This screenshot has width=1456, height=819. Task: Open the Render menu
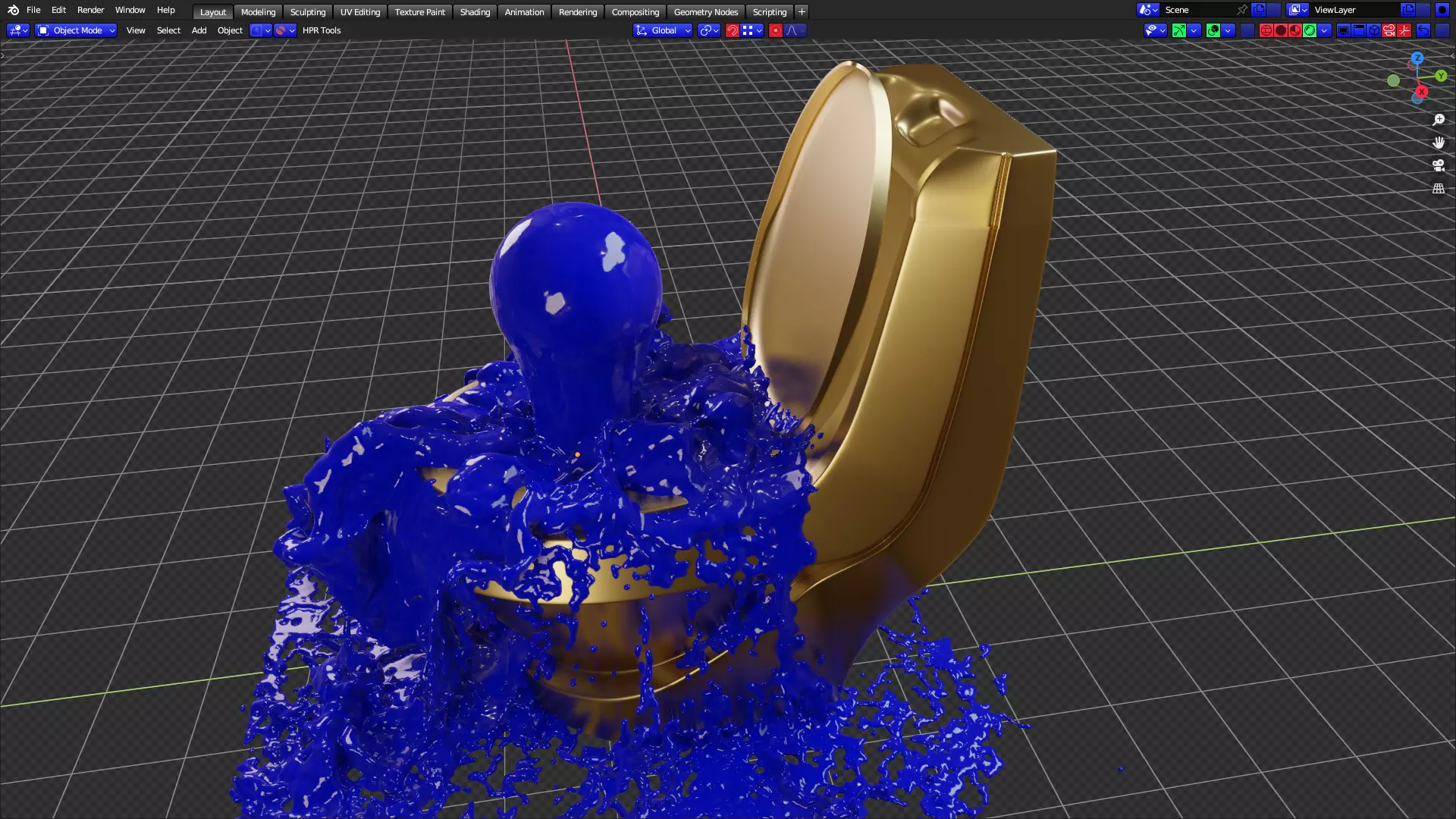click(x=90, y=10)
